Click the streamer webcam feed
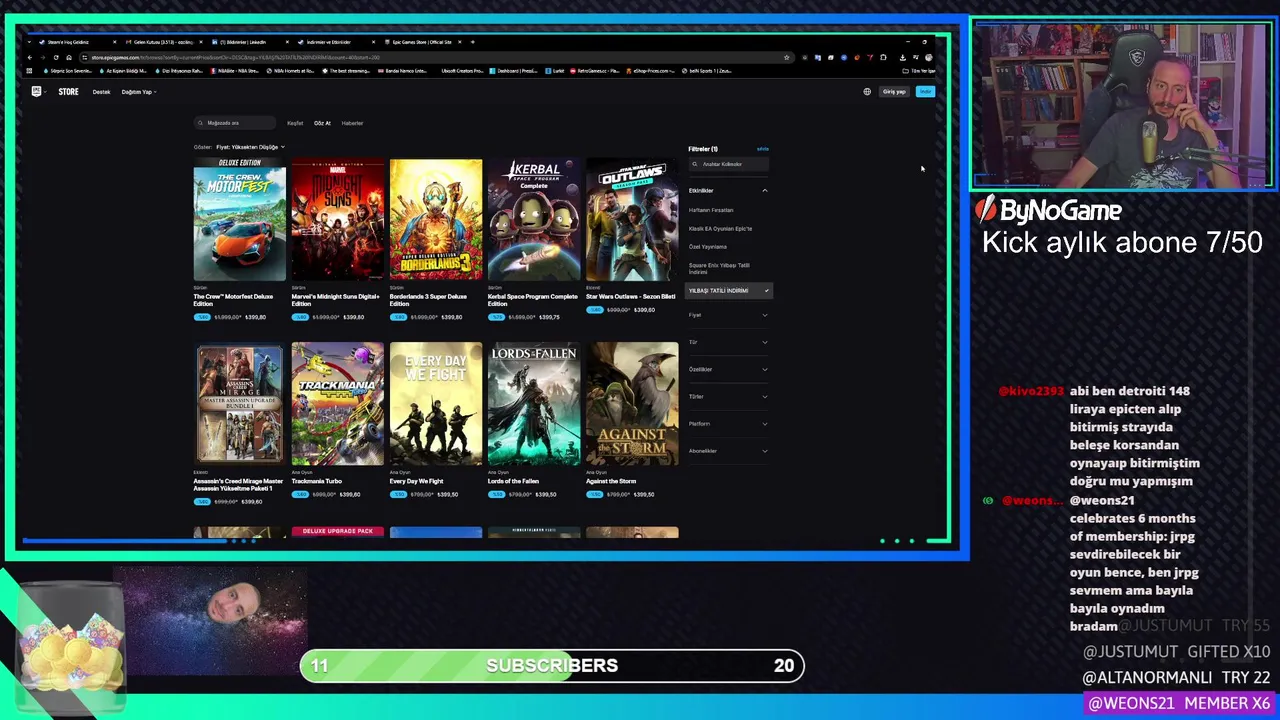 pos(1122,104)
